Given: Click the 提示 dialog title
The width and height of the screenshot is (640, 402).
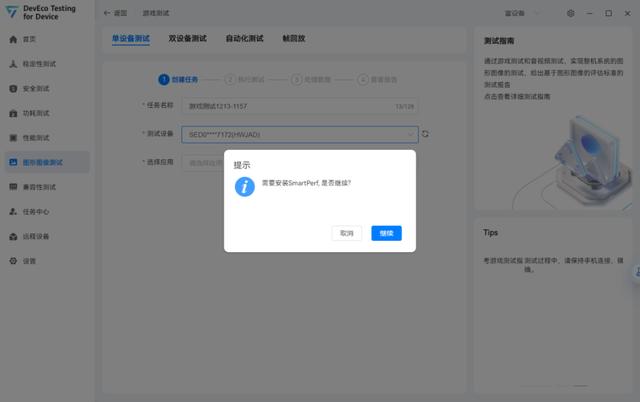Looking at the screenshot, I should (x=242, y=165).
